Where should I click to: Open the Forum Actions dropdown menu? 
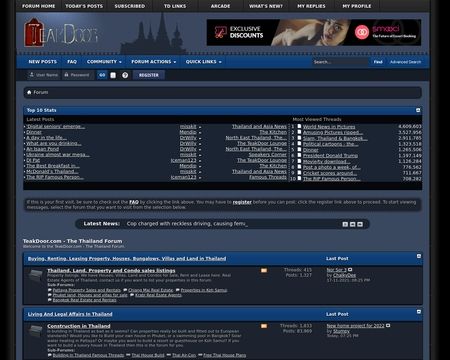tap(154, 62)
